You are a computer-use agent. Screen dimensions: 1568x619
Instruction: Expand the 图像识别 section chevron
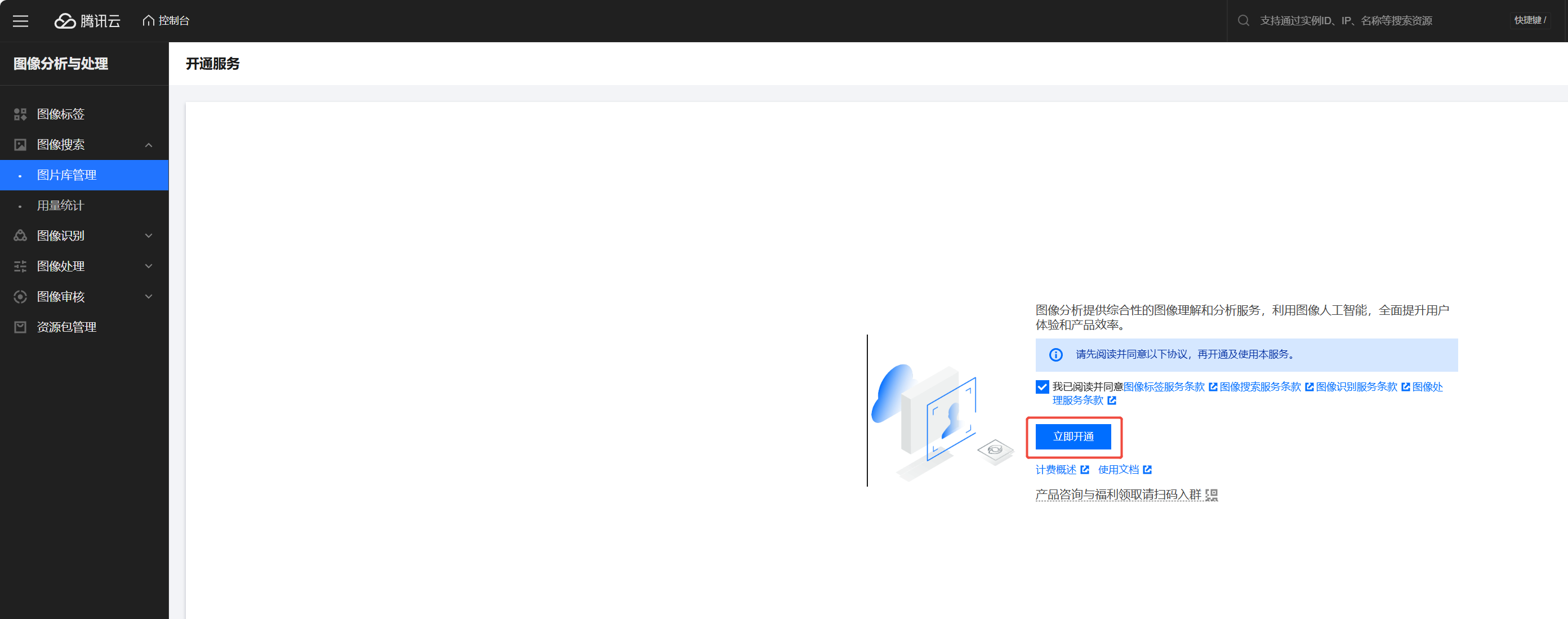click(149, 236)
